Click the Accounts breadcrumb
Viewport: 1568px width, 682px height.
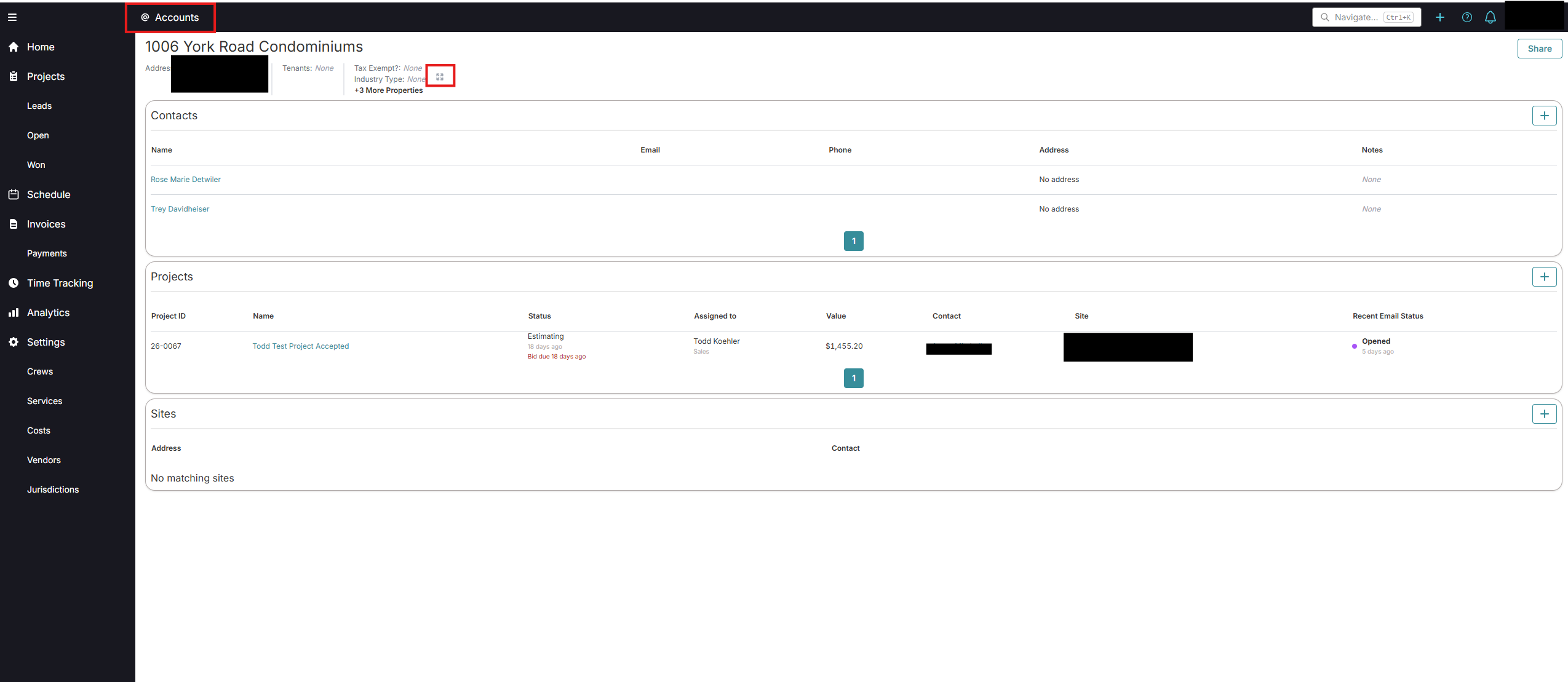coord(170,17)
